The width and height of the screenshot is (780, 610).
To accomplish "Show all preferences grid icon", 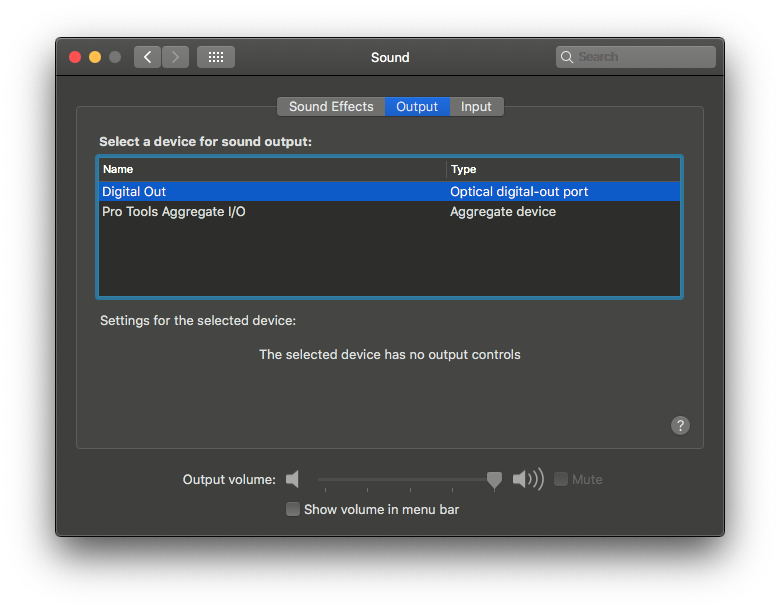I will (x=216, y=57).
